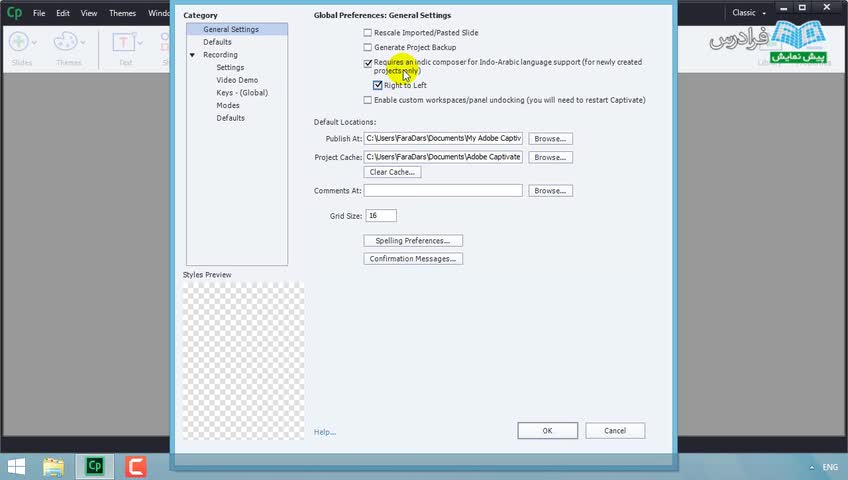
Task: Open File Explorer from the taskbar
Action: click(54, 466)
